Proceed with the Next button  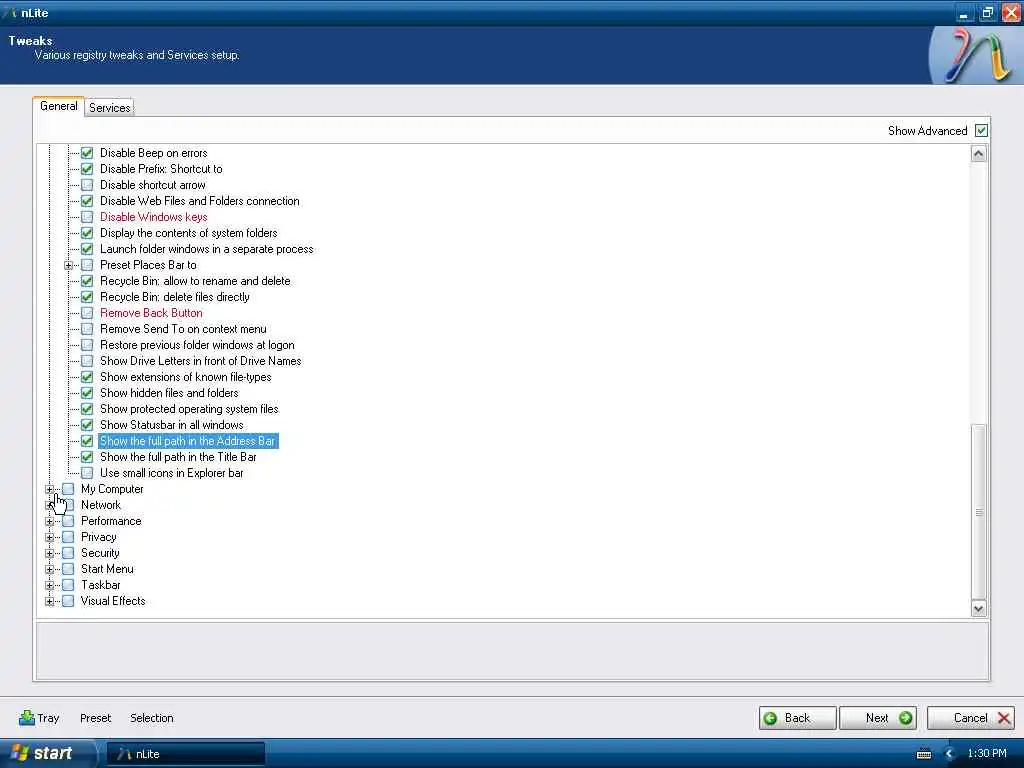(878, 718)
